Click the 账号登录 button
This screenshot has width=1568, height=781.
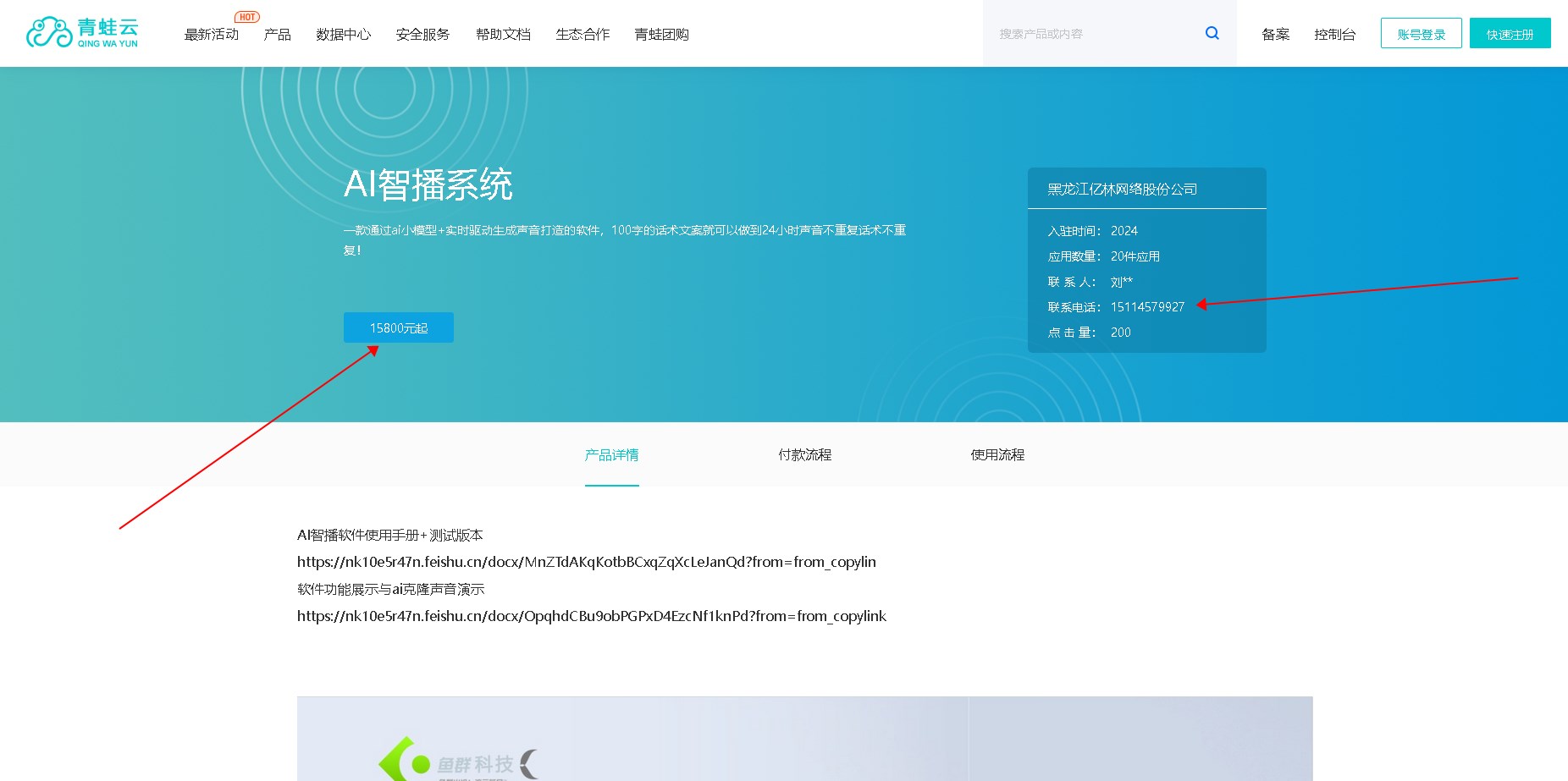(1421, 33)
